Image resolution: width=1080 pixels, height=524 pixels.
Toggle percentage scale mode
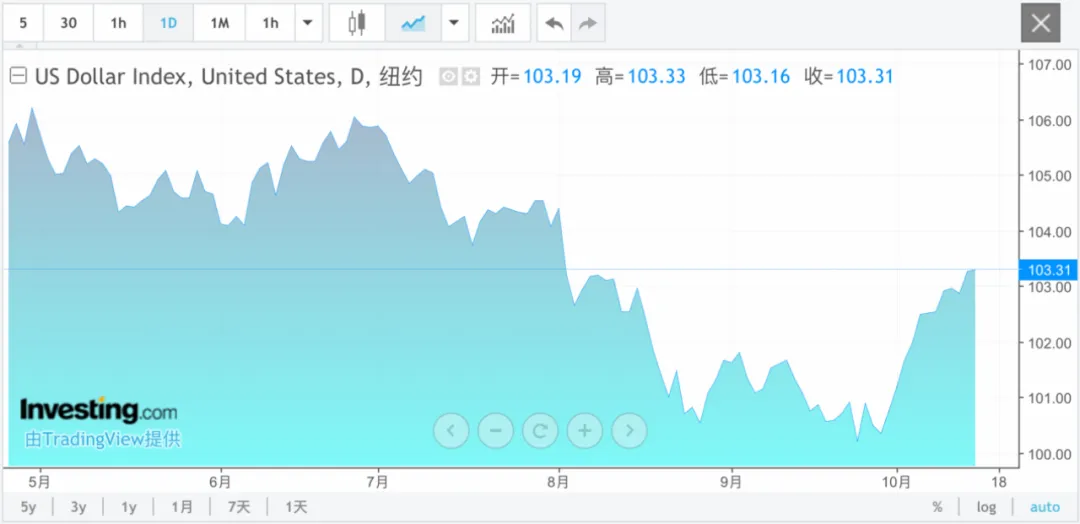937,507
